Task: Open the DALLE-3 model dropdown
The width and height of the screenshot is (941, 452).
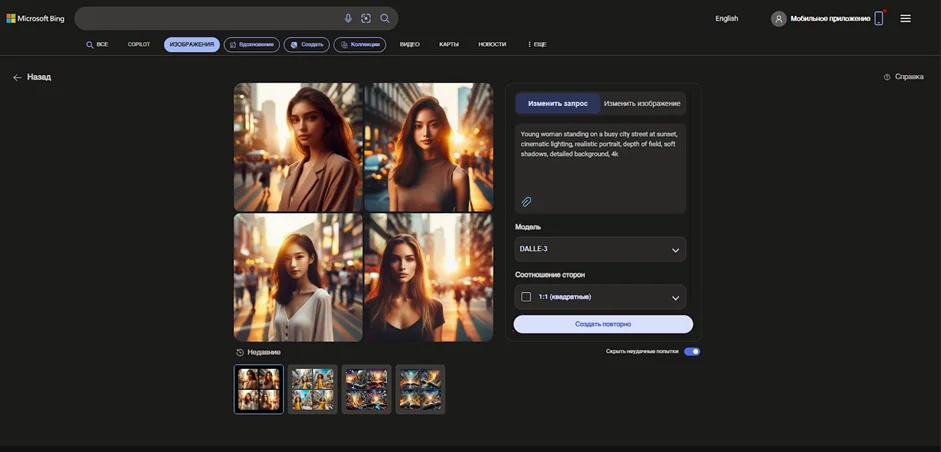Action: [600, 249]
